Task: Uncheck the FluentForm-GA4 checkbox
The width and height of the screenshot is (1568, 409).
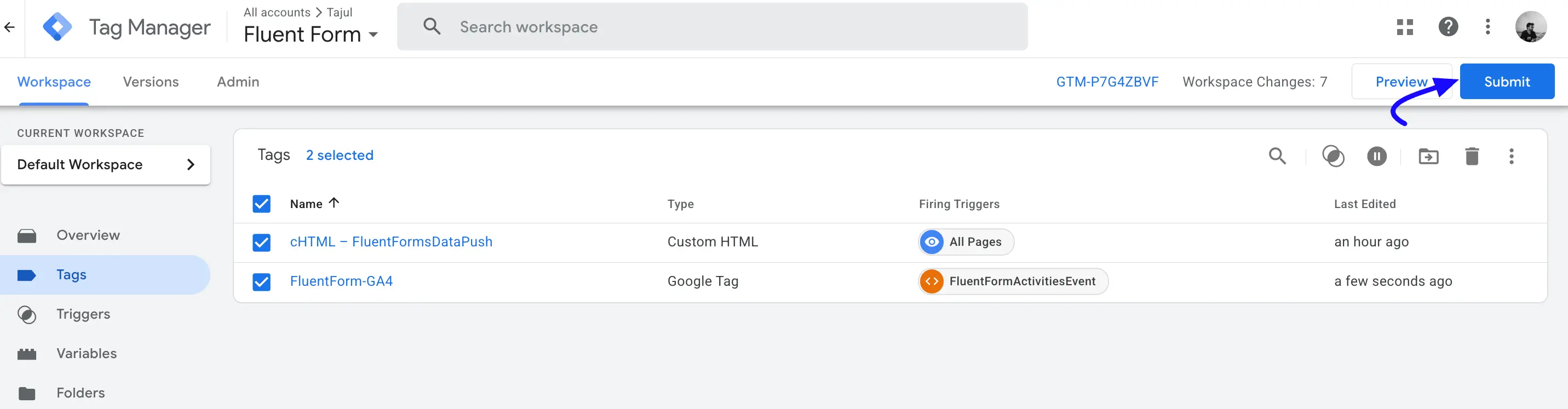Action: point(262,282)
